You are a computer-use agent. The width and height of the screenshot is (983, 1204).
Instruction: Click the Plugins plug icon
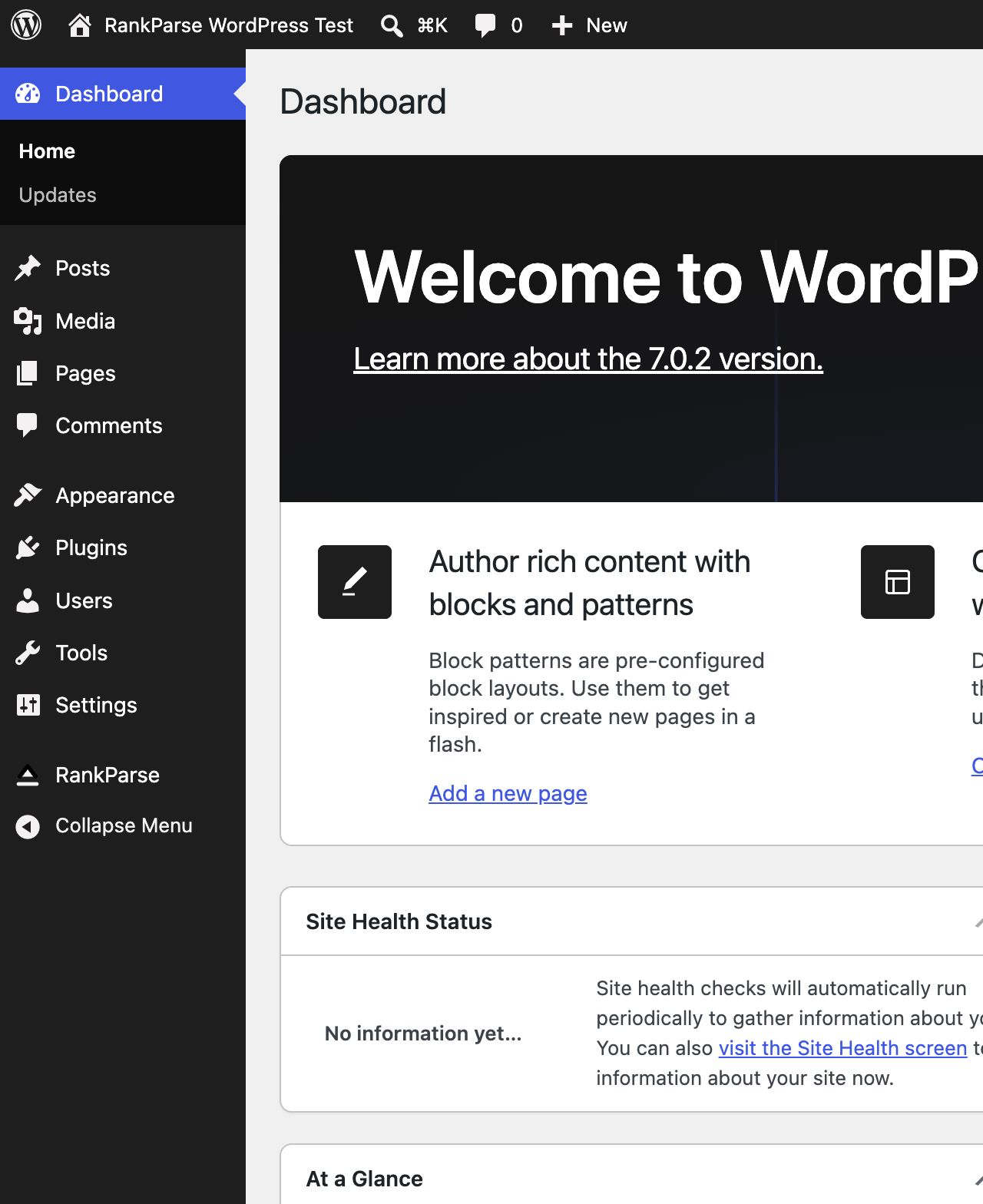28,547
